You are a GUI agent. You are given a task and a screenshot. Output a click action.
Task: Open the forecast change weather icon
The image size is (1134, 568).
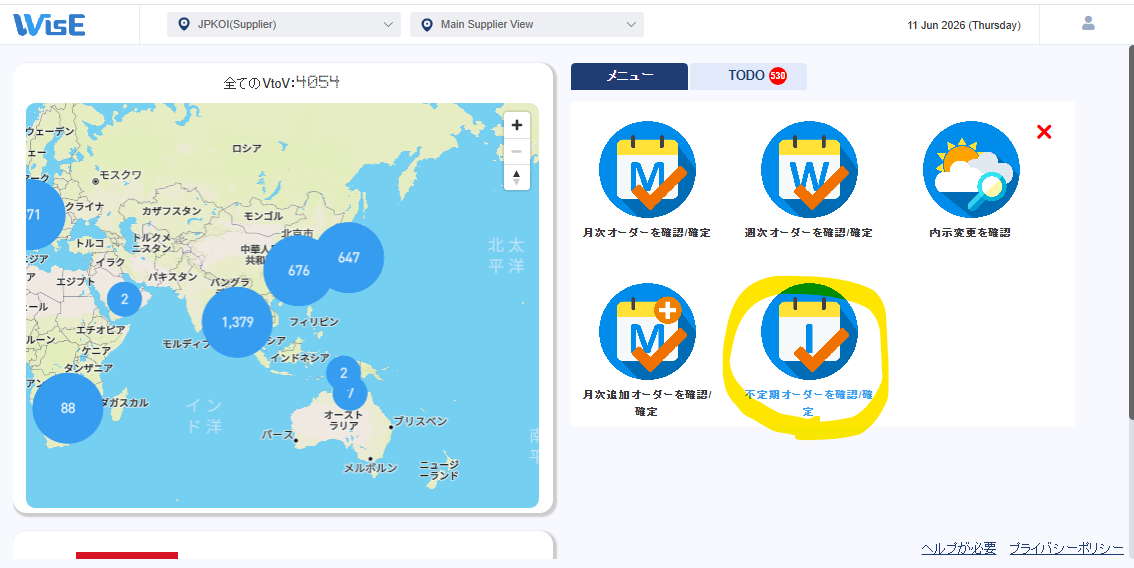(x=971, y=169)
